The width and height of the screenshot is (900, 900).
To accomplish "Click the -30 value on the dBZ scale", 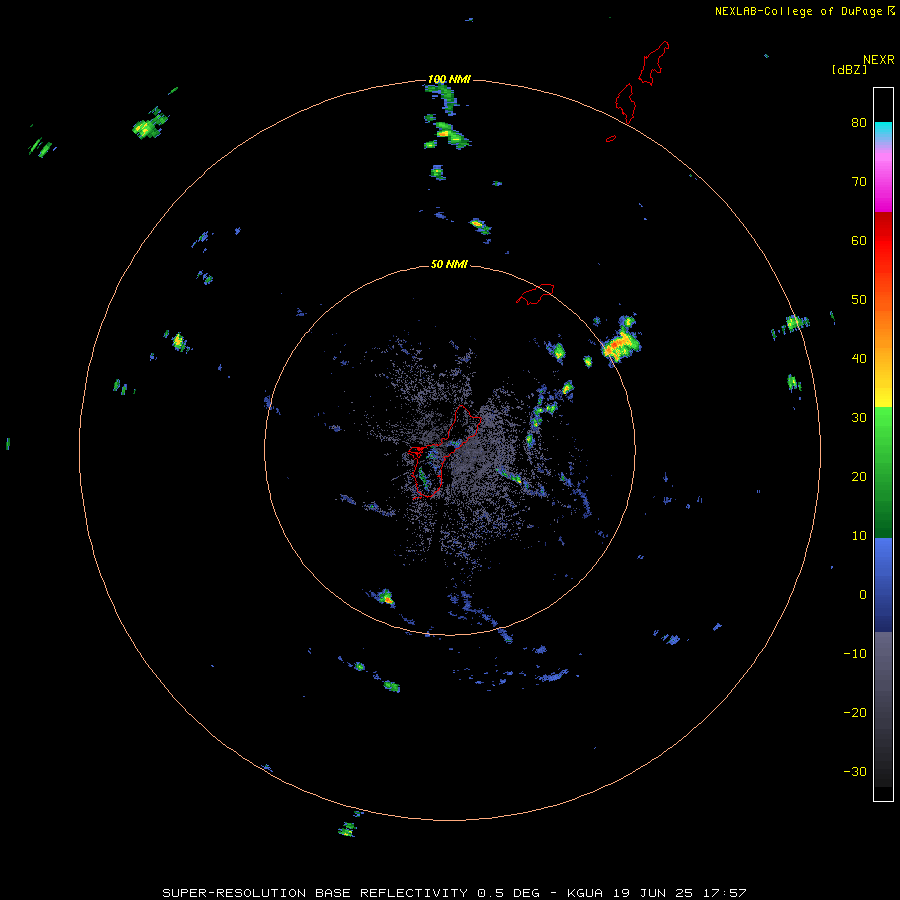I will (x=855, y=772).
